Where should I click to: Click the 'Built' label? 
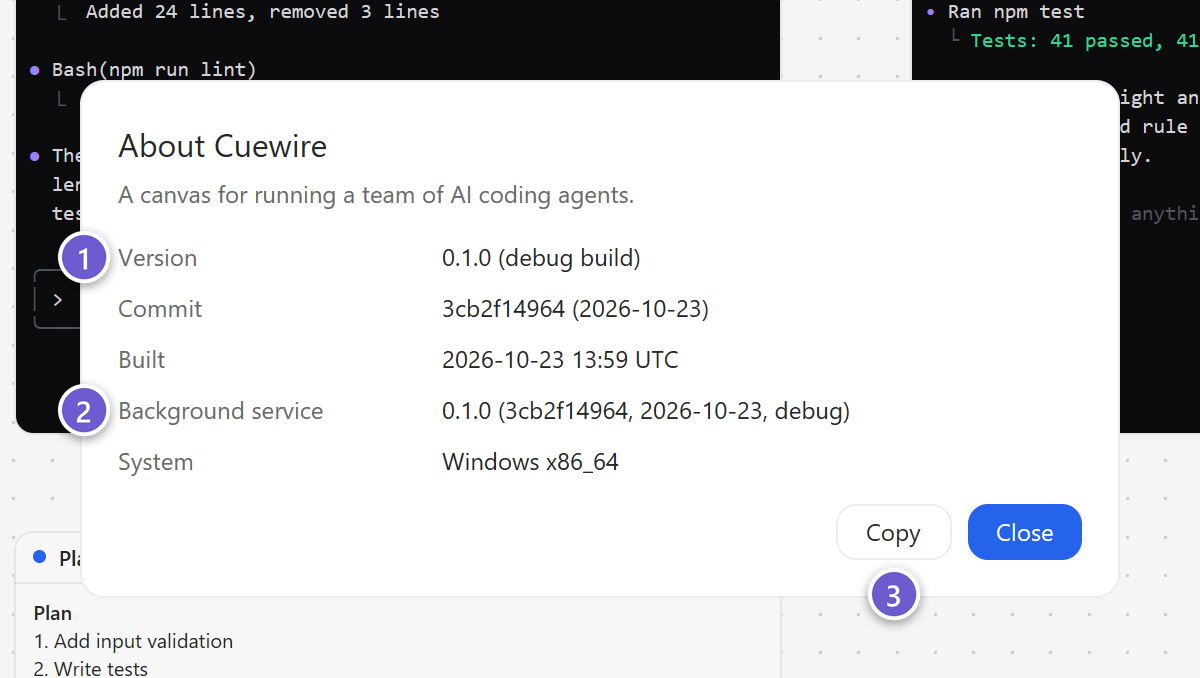click(x=142, y=360)
